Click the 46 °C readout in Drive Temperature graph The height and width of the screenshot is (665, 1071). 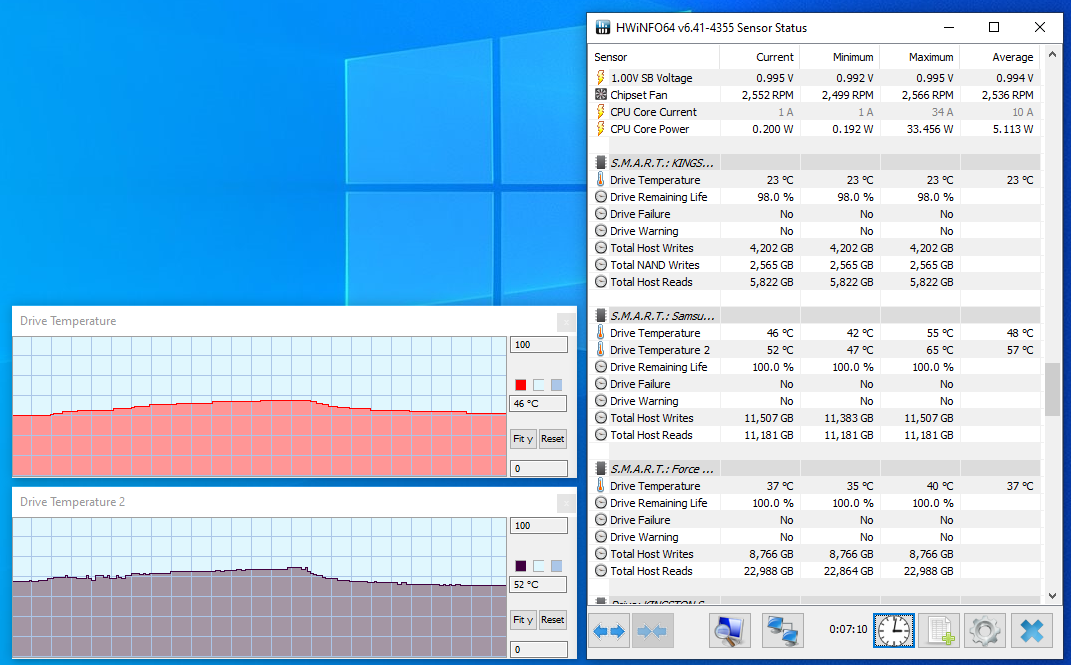[x=538, y=404]
